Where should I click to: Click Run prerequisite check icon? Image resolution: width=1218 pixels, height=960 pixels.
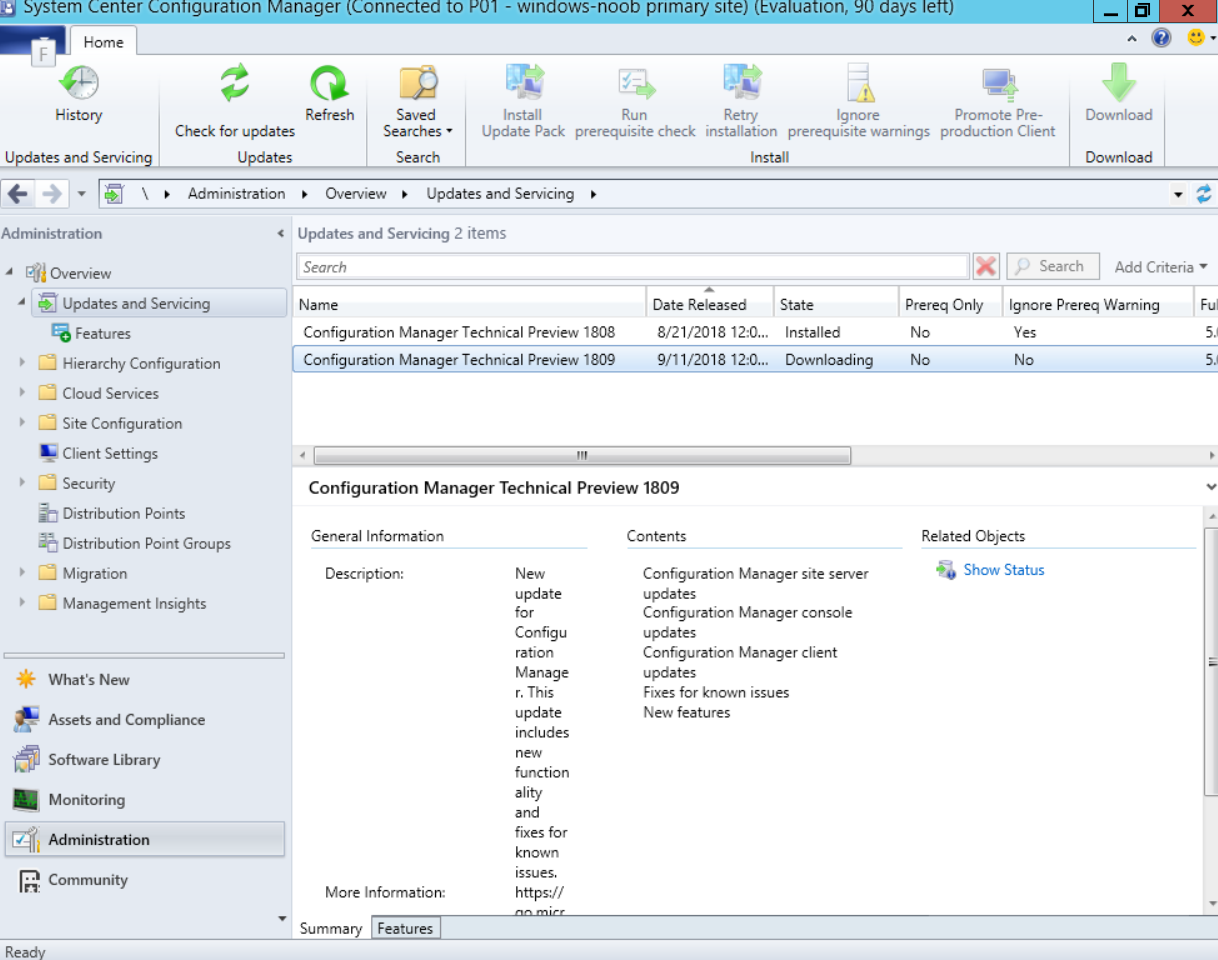(635, 83)
